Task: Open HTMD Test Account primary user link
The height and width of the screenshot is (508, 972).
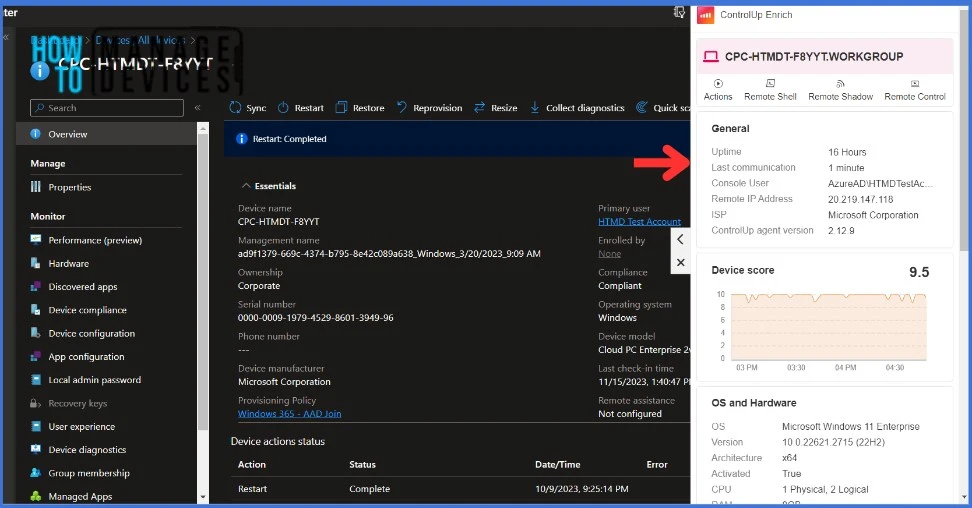Action: click(639, 222)
